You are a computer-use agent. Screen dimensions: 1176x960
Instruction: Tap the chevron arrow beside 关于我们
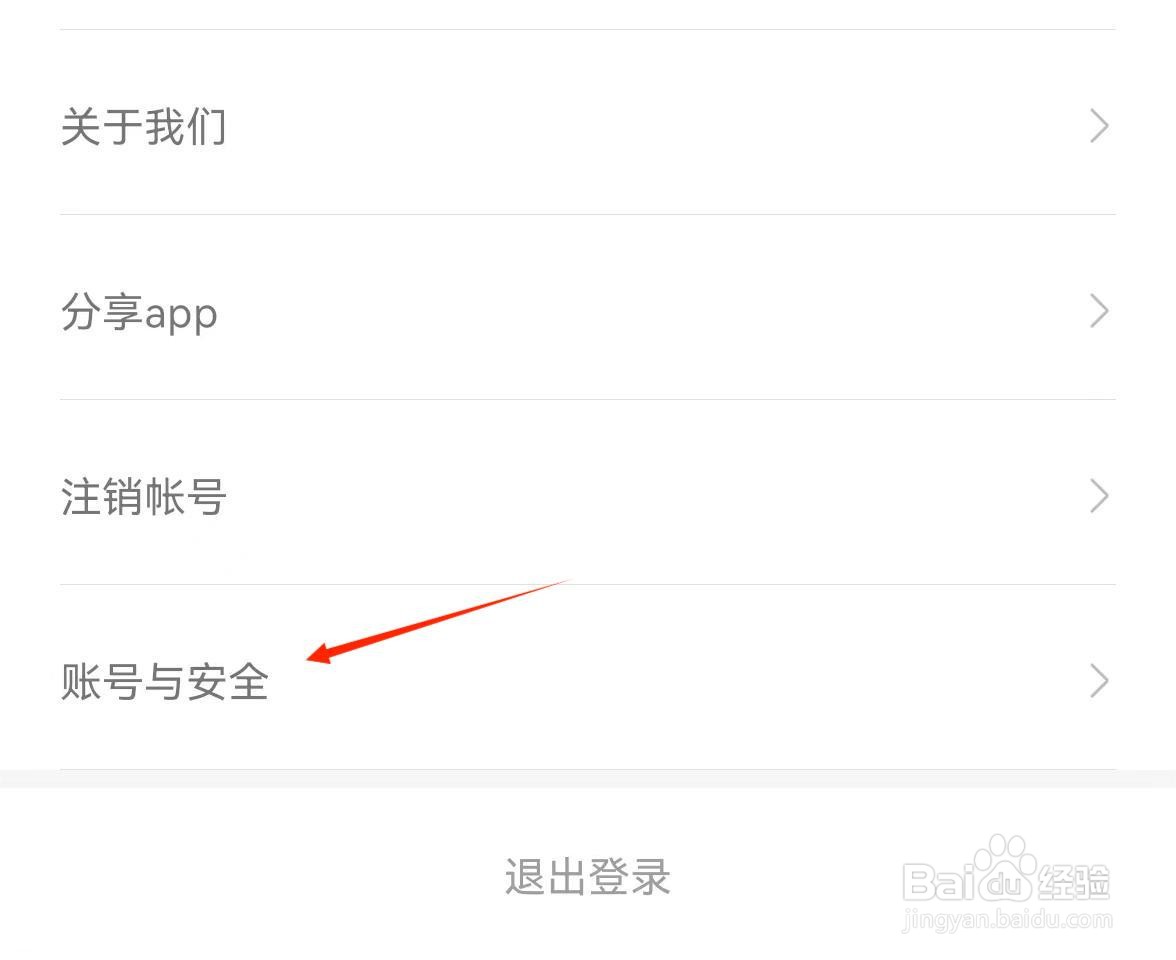1099,126
